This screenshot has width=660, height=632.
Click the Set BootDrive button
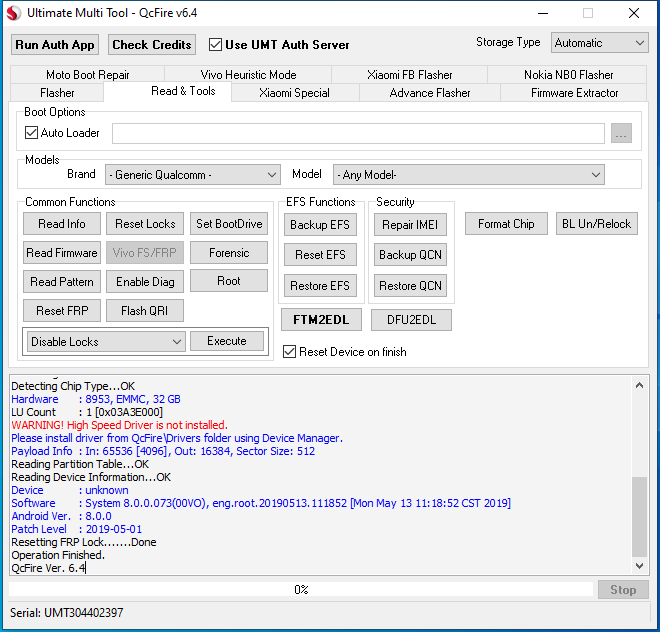(229, 224)
